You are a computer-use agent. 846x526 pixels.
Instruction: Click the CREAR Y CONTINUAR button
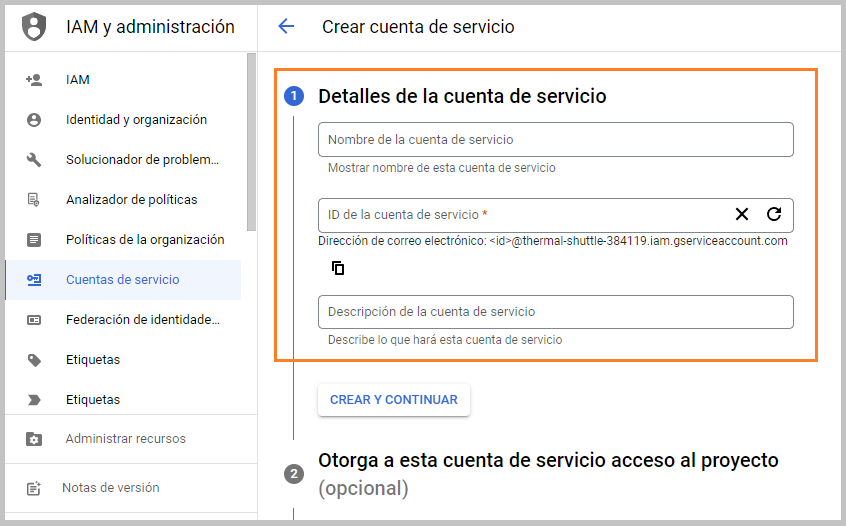click(394, 400)
